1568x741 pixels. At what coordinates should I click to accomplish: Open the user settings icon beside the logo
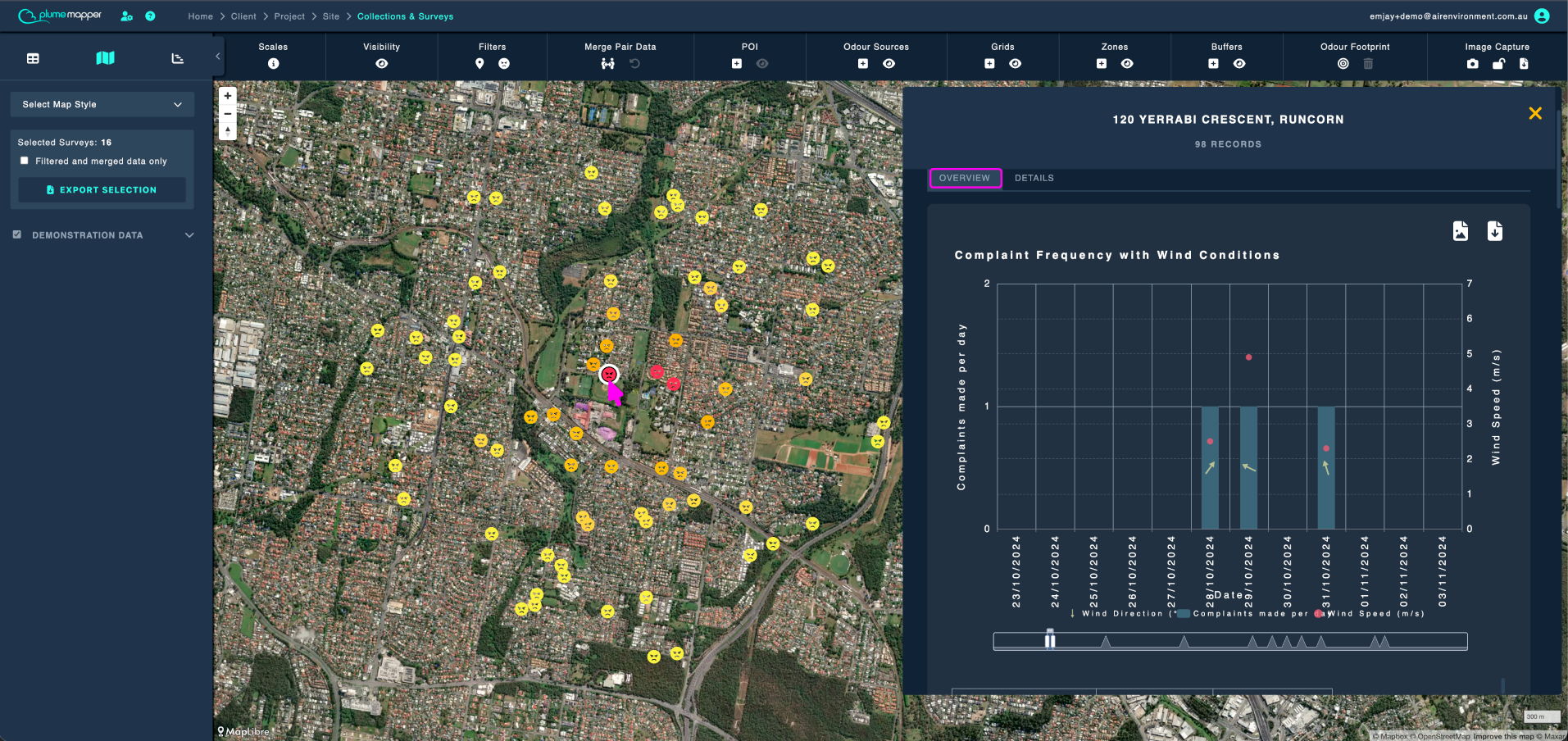tap(126, 16)
